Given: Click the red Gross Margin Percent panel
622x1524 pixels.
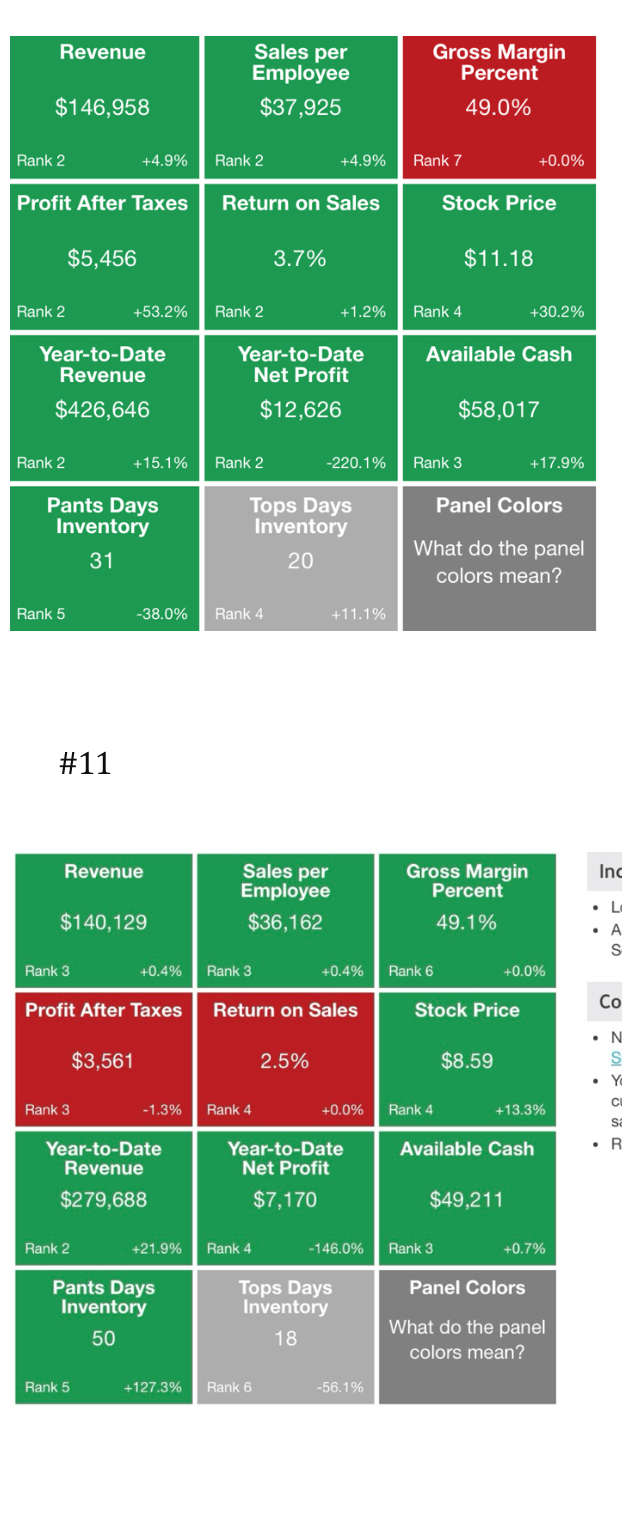Looking at the screenshot, I should pos(497,100).
